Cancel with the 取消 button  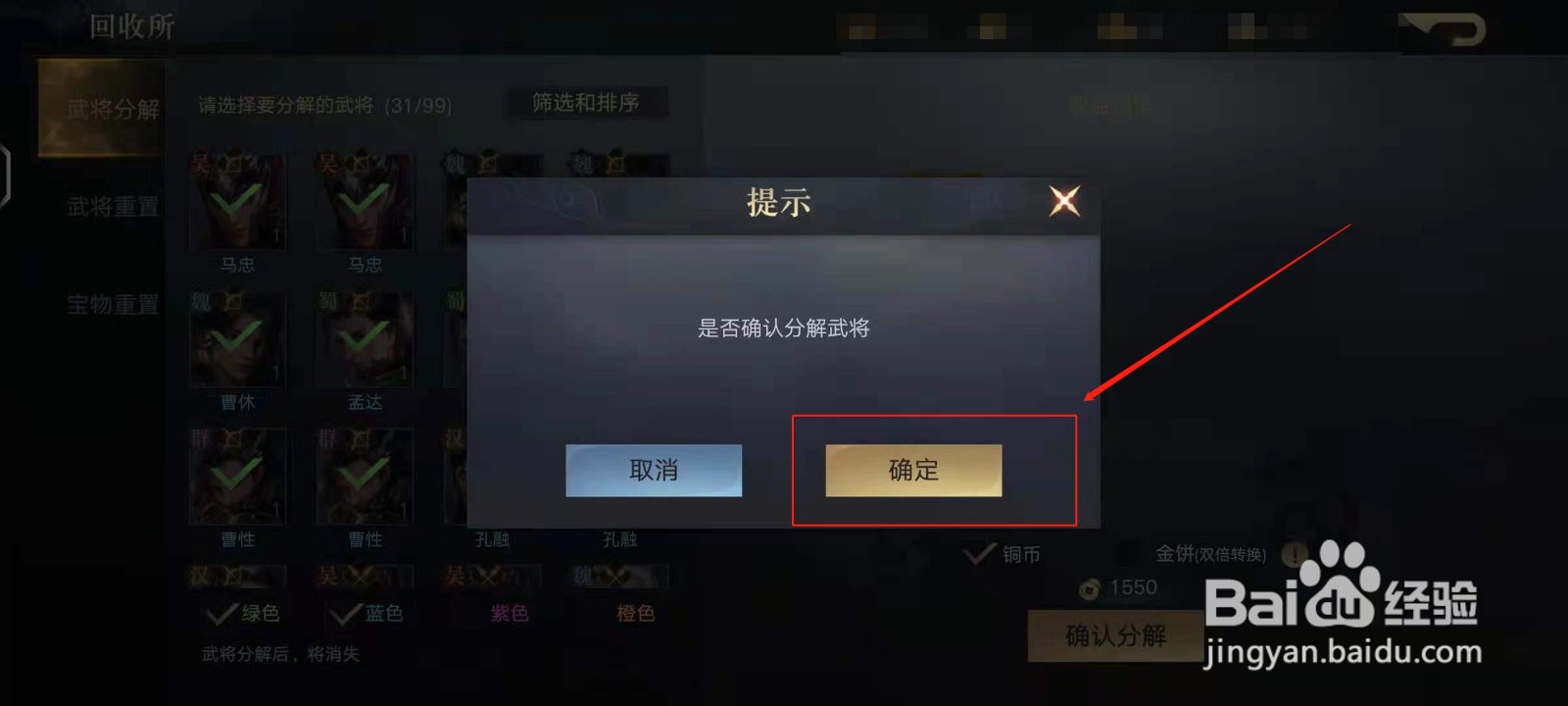pos(654,471)
